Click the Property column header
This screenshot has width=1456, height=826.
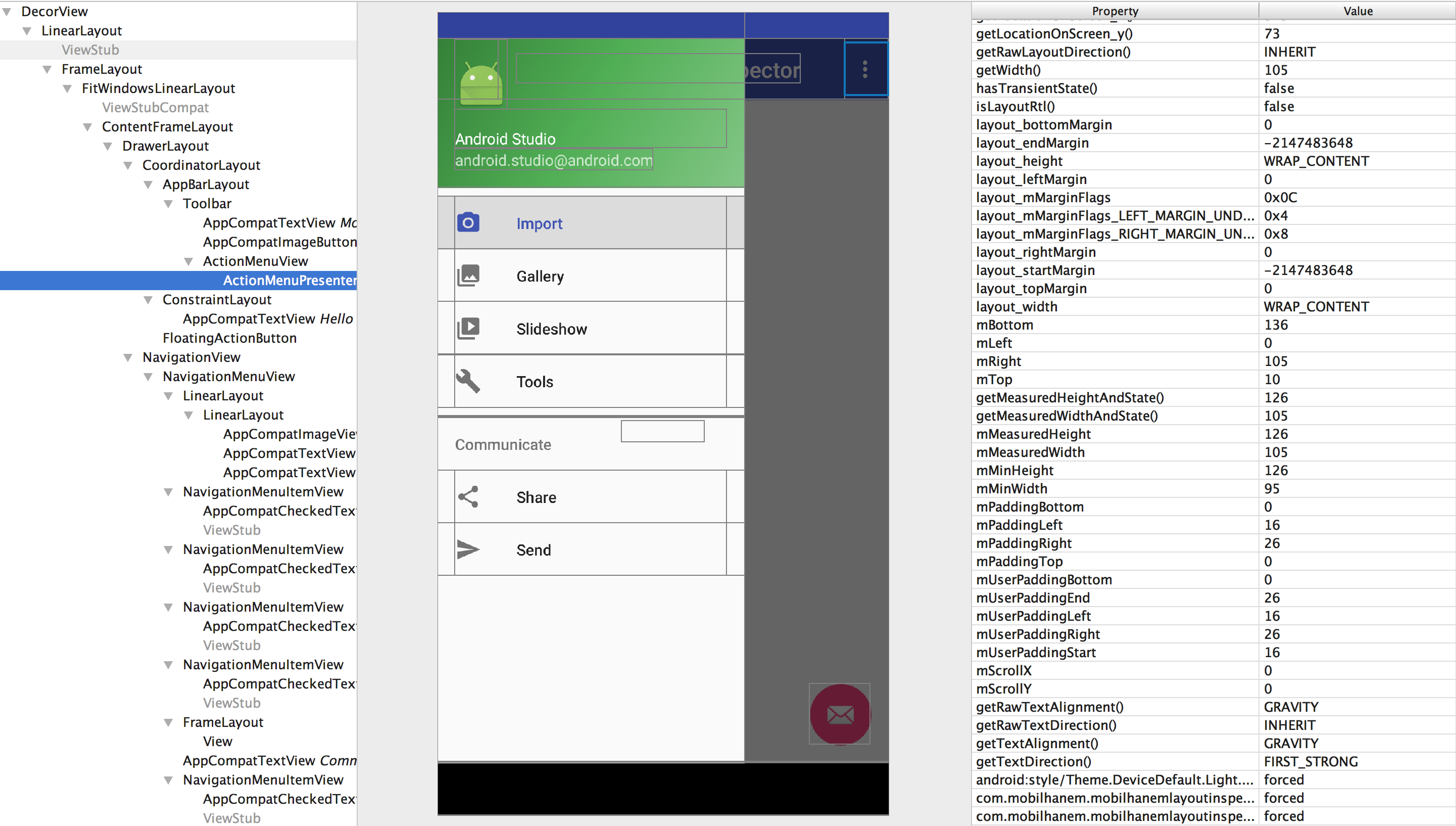click(x=1114, y=11)
